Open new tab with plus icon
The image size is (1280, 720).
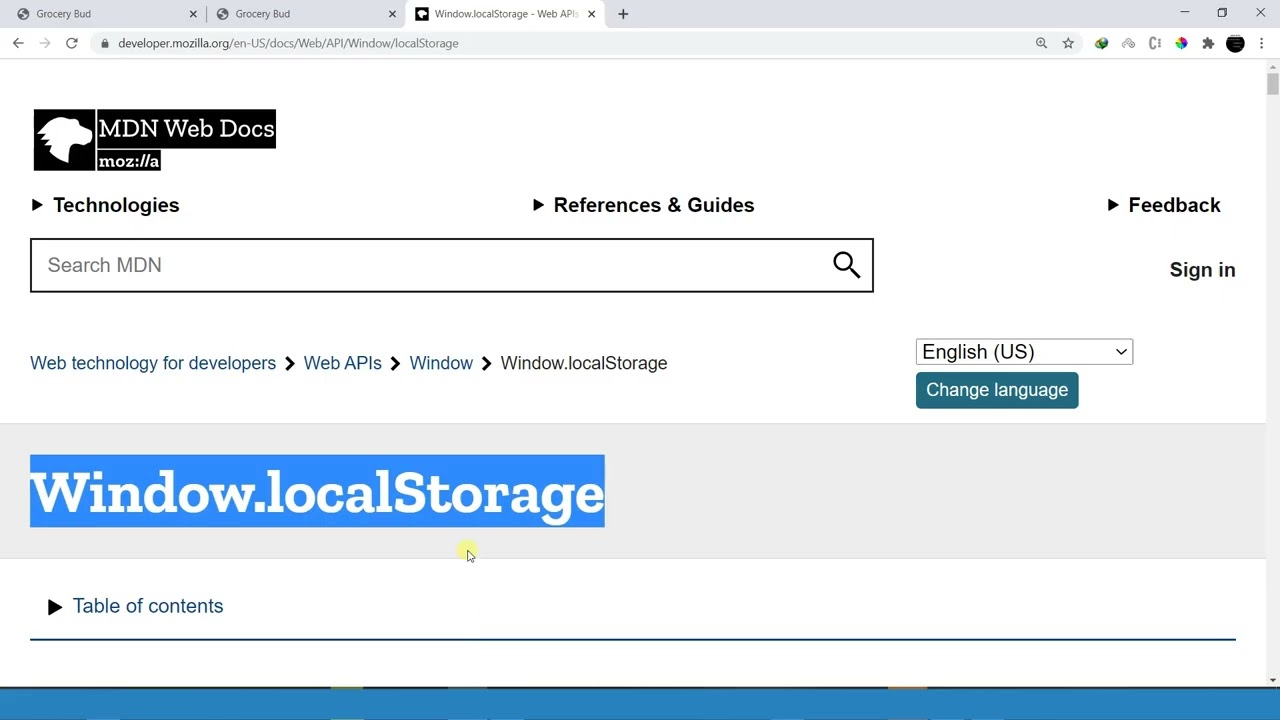[x=623, y=14]
